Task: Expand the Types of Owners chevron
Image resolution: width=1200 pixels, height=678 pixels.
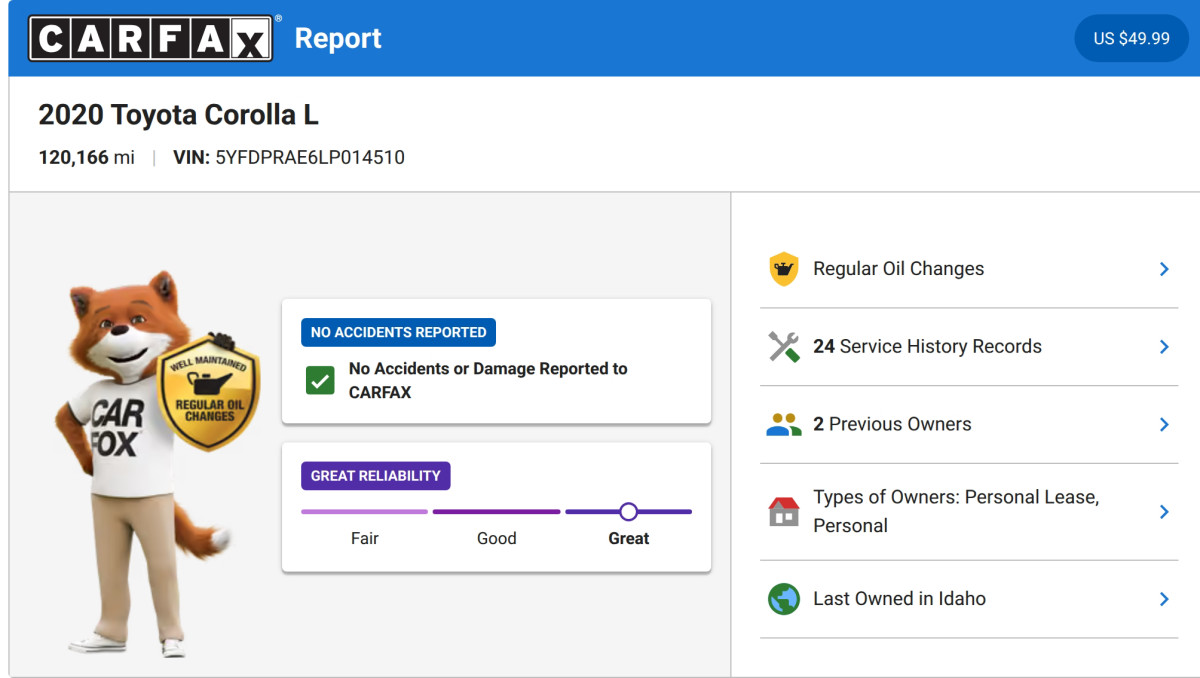Action: coord(1164,512)
